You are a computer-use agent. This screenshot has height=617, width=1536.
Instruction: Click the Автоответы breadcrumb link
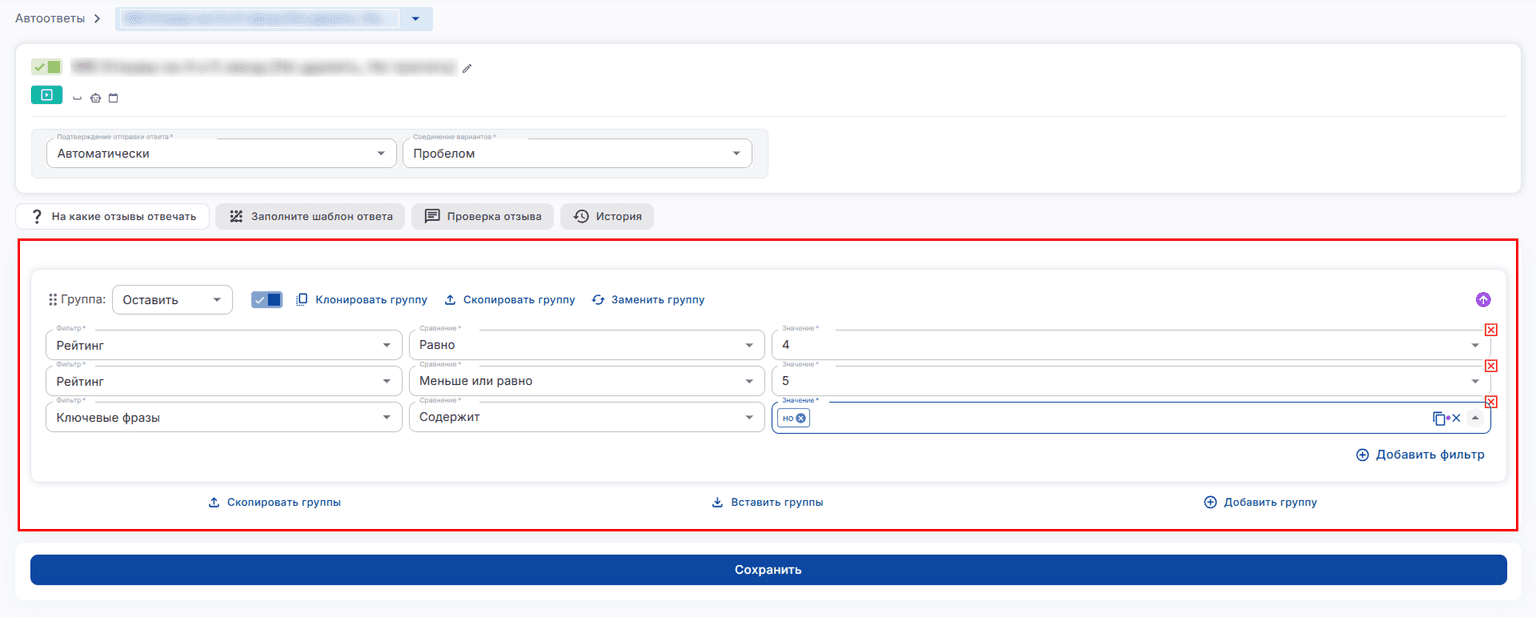tap(50, 18)
